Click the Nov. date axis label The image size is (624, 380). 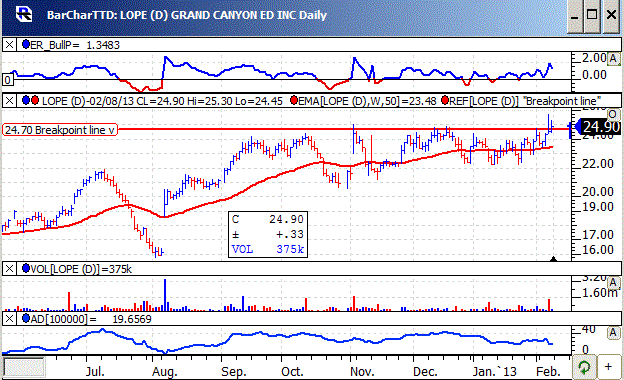(362, 372)
